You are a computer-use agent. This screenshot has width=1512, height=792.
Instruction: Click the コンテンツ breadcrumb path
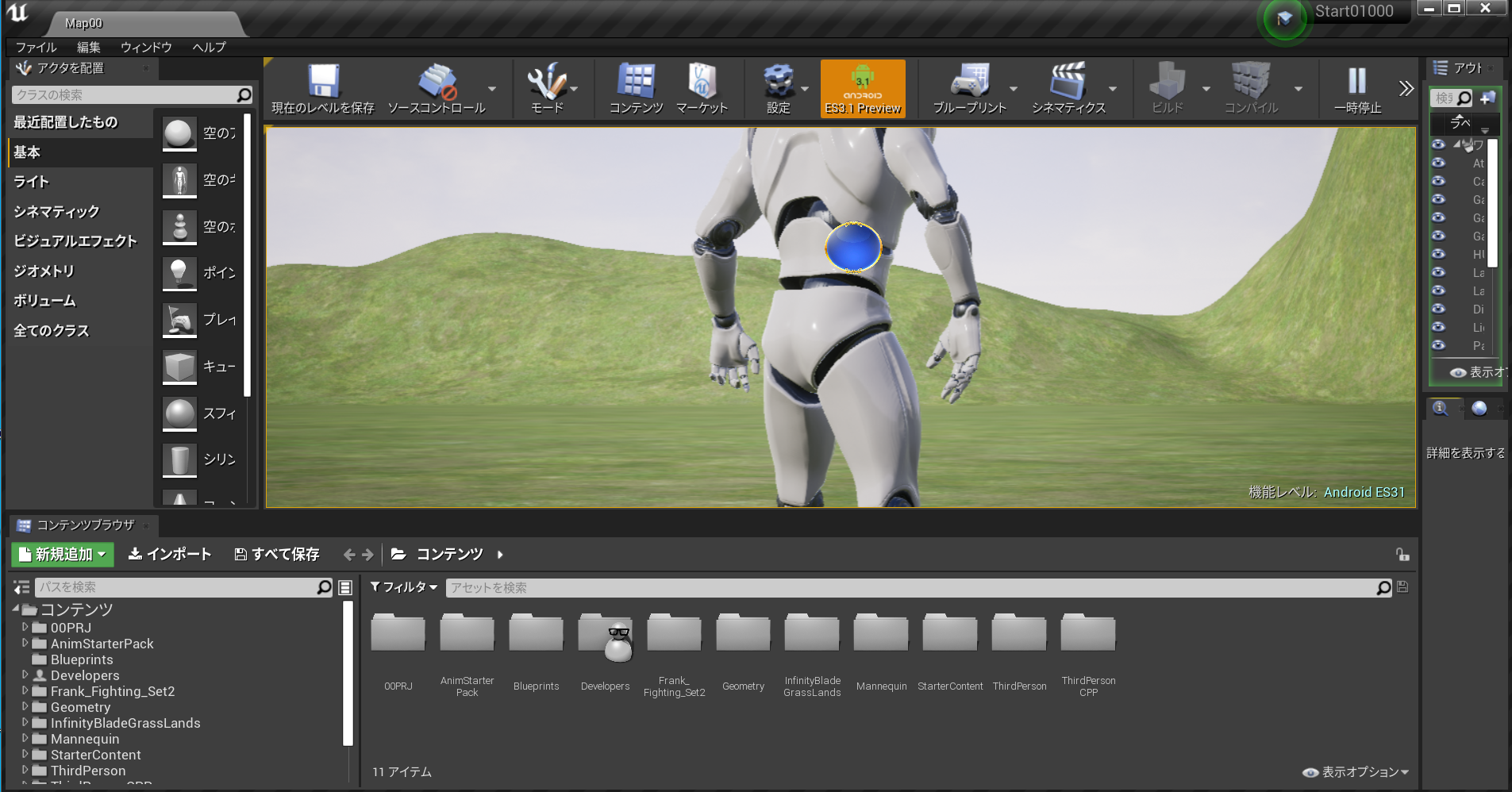point(449,555)
